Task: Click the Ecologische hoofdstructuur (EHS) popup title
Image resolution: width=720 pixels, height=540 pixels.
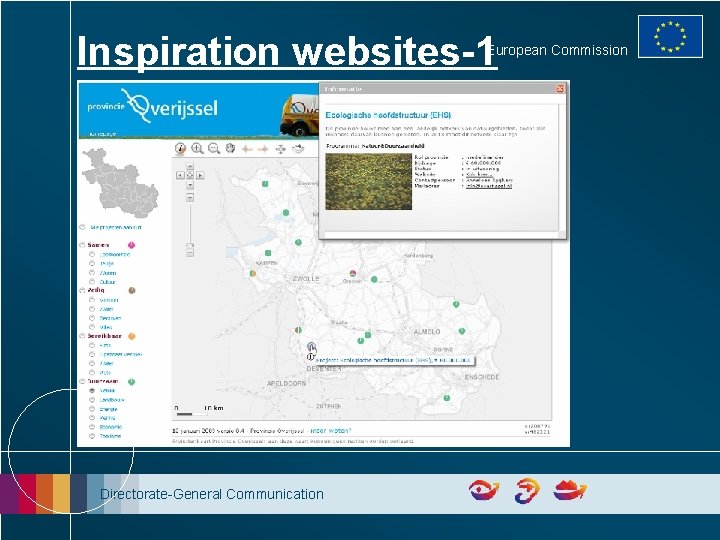Action: [x=388, y=115]
